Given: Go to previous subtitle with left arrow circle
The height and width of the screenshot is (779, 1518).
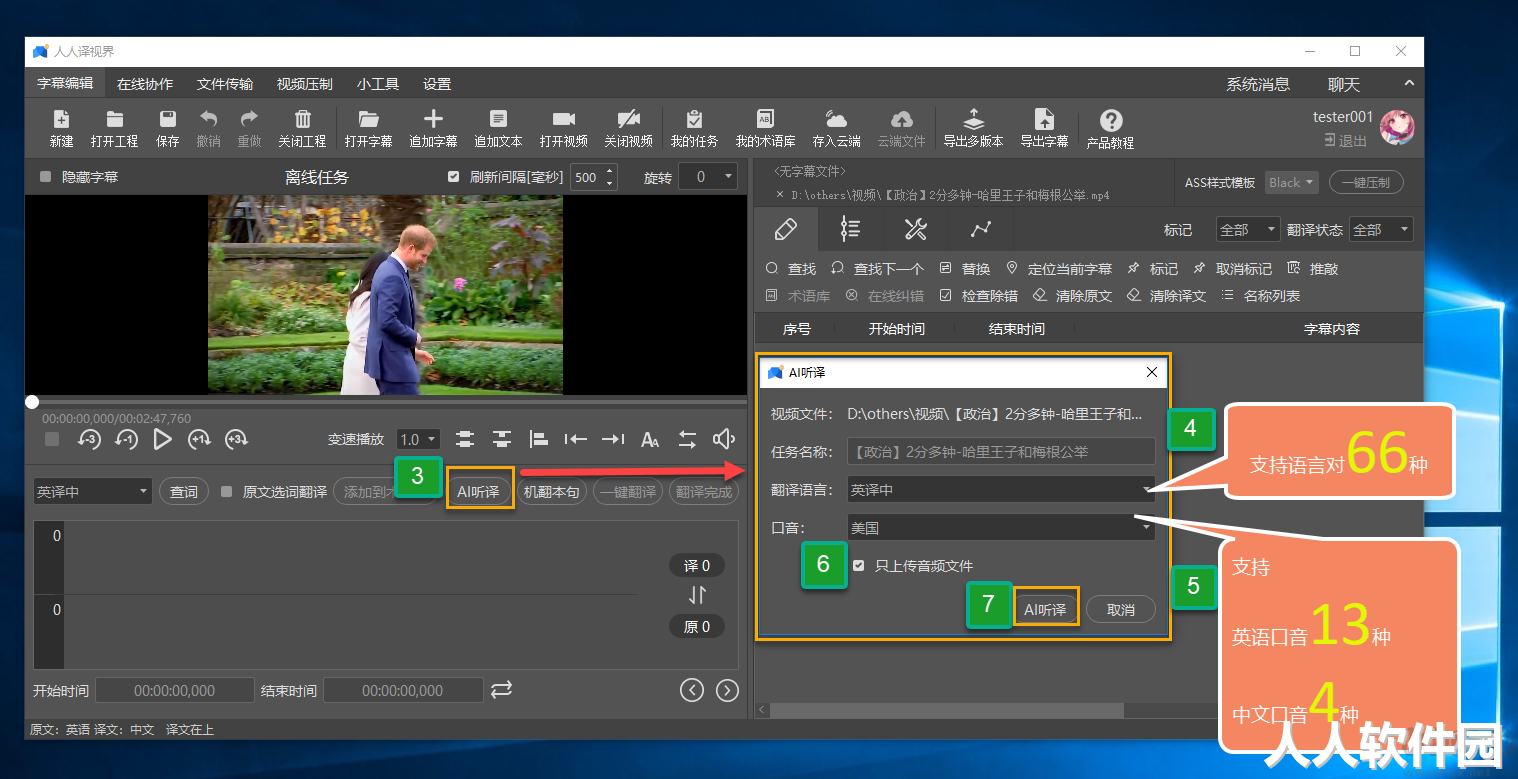Looking at the screenshot, I should pyautogui.click(x=691, y=690).
